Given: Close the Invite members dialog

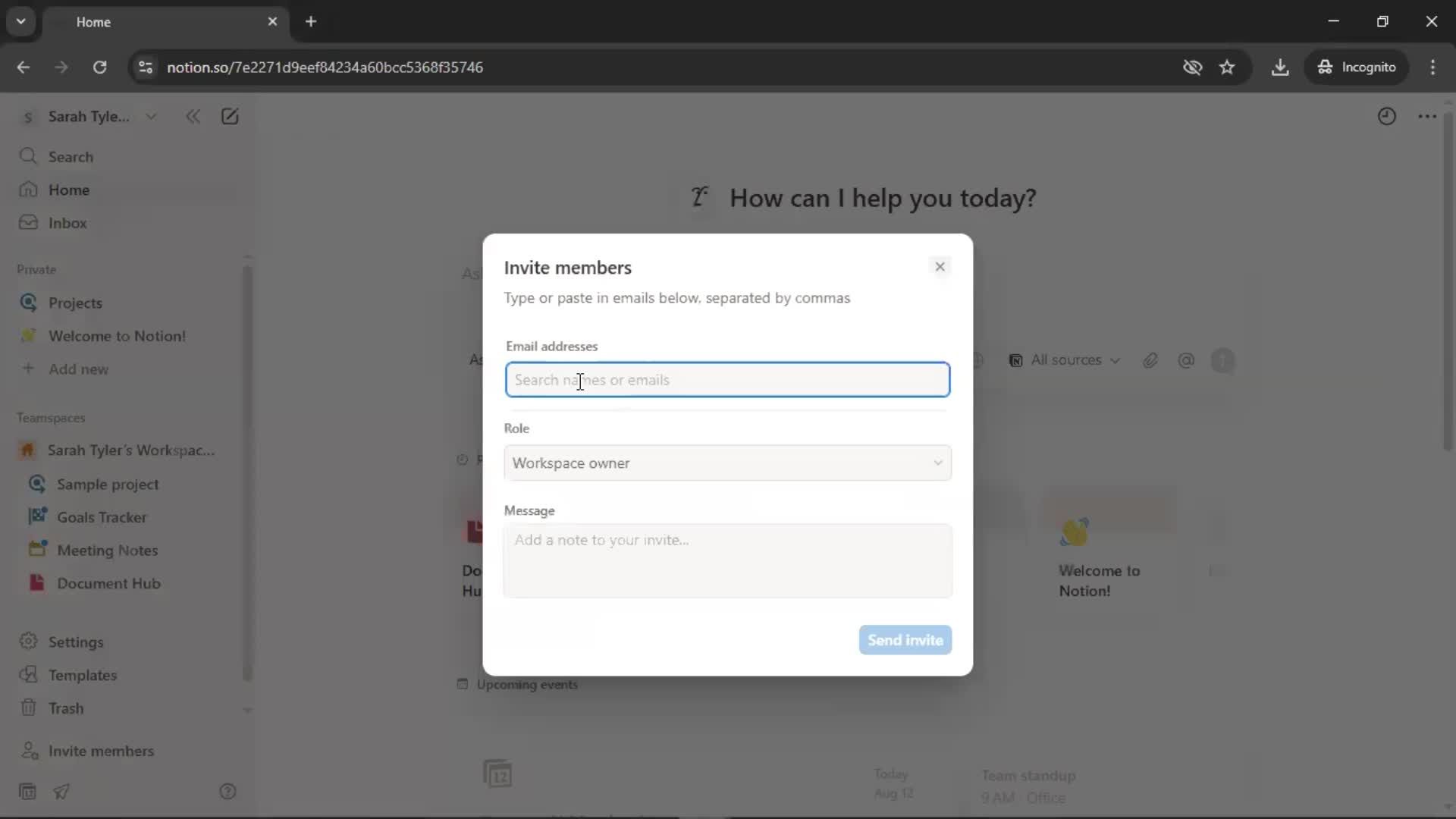Looking at the screenshot, I should pyautogui.click(x=940, y=266).
